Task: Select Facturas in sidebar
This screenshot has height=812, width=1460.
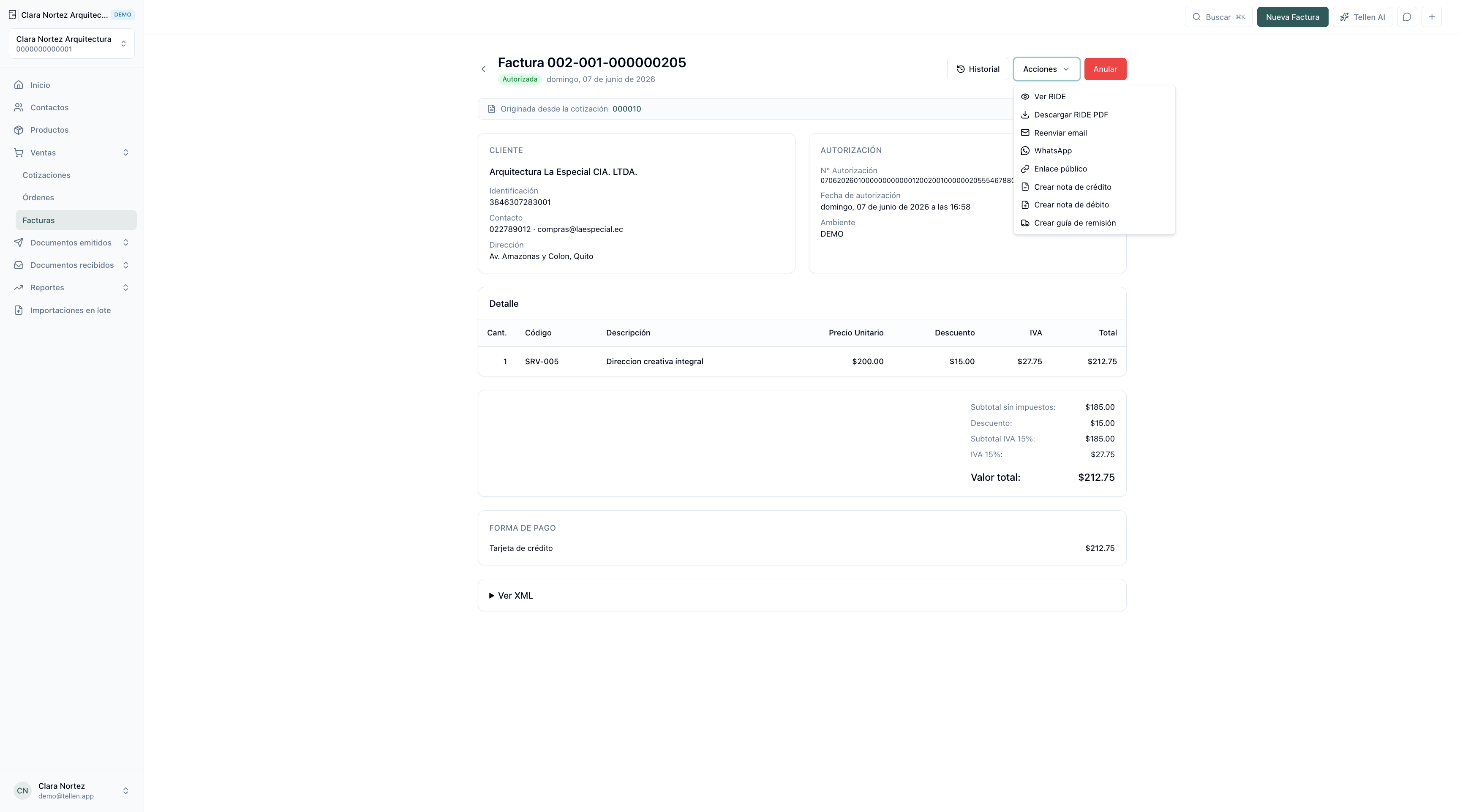Action: click(76, 221)
